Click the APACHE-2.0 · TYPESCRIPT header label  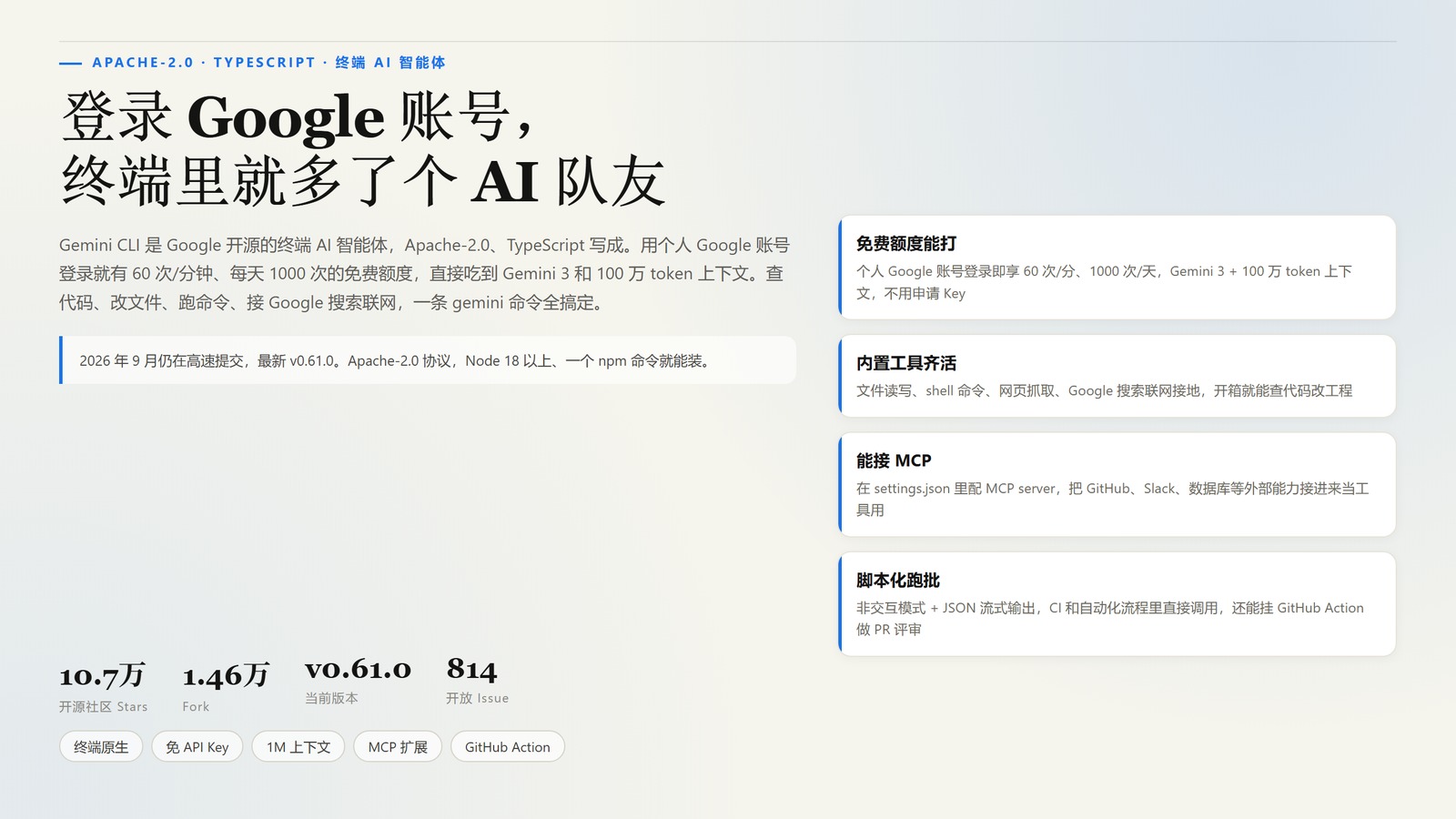[268, 63]
